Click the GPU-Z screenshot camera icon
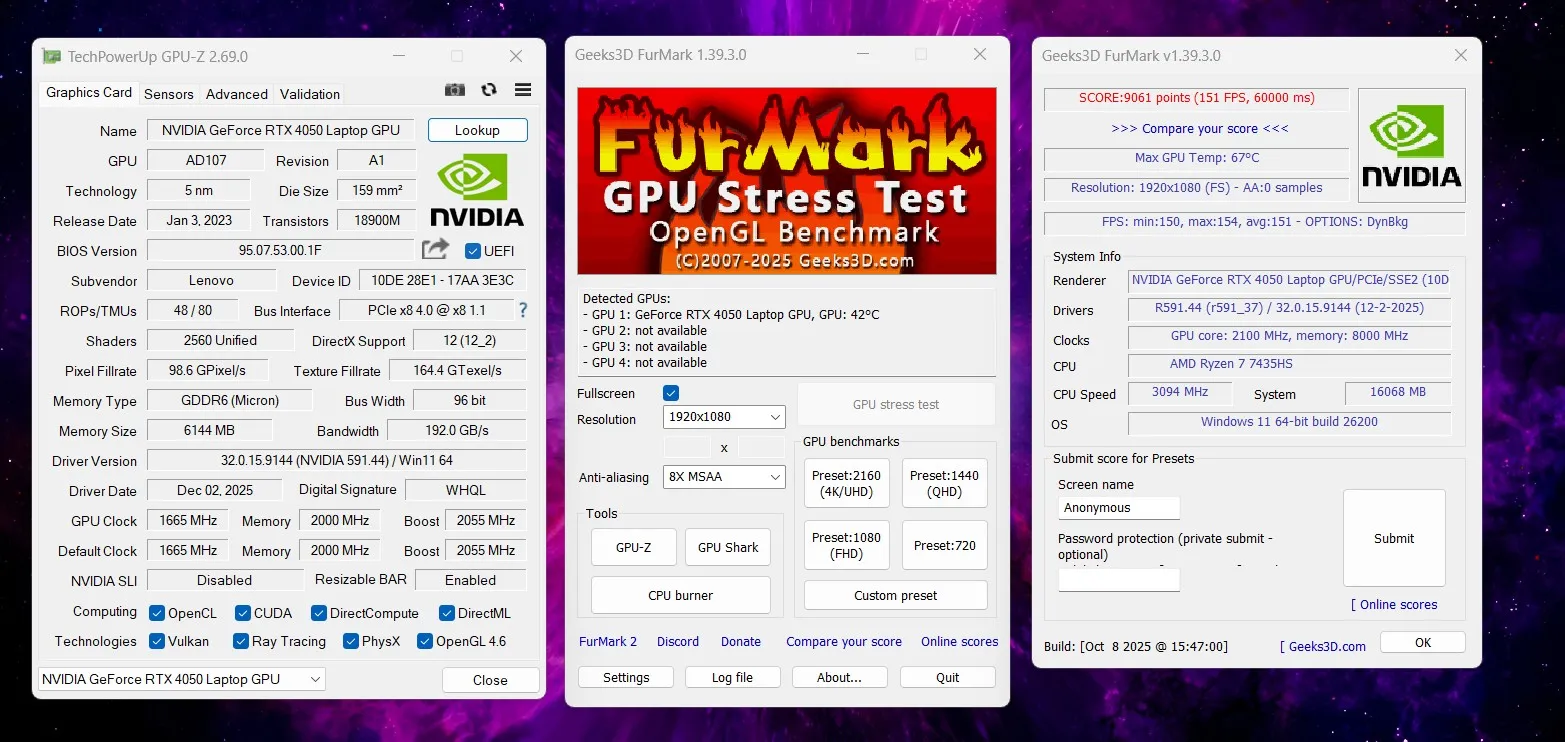The image size is (1565, 742). (455, 90)
